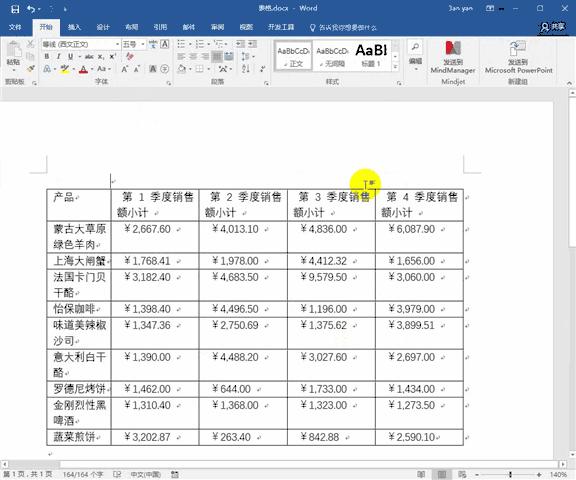576x480 pixels.
Task: Open the font size dropdown
Action: tap(143, 44)
